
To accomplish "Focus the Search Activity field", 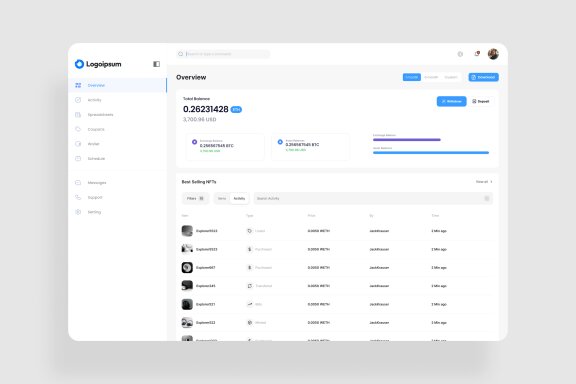I will 373,198.
